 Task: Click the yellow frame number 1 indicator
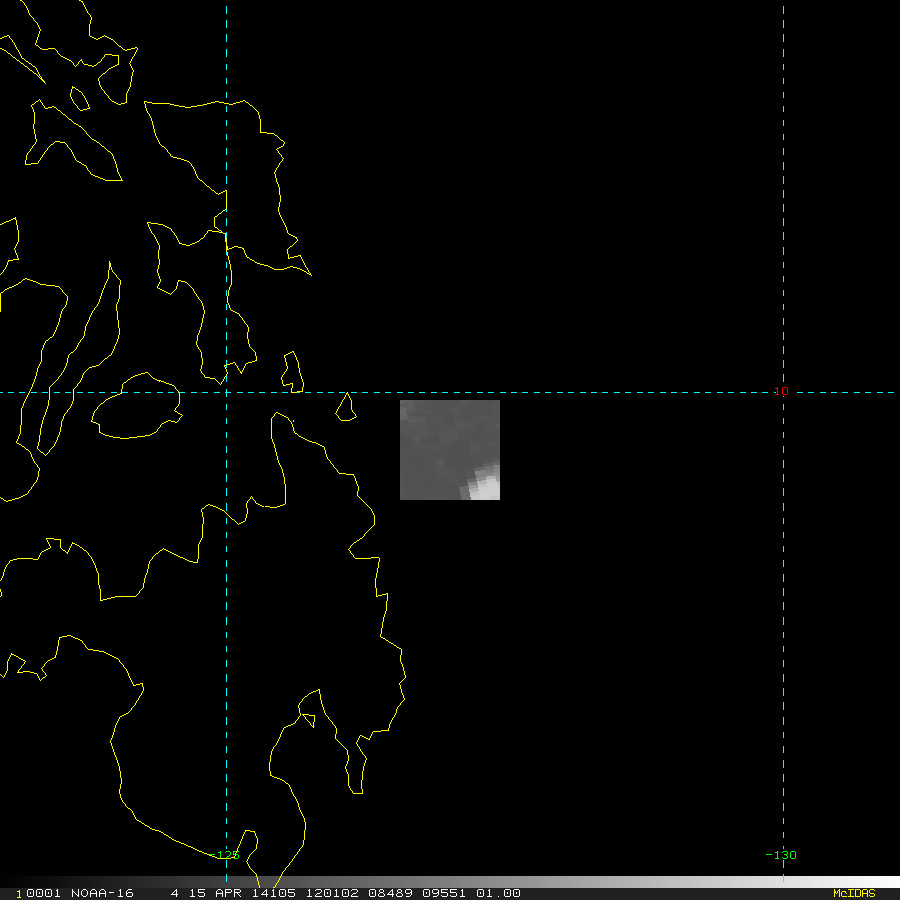pyautogui.click(x=19, y=894)
